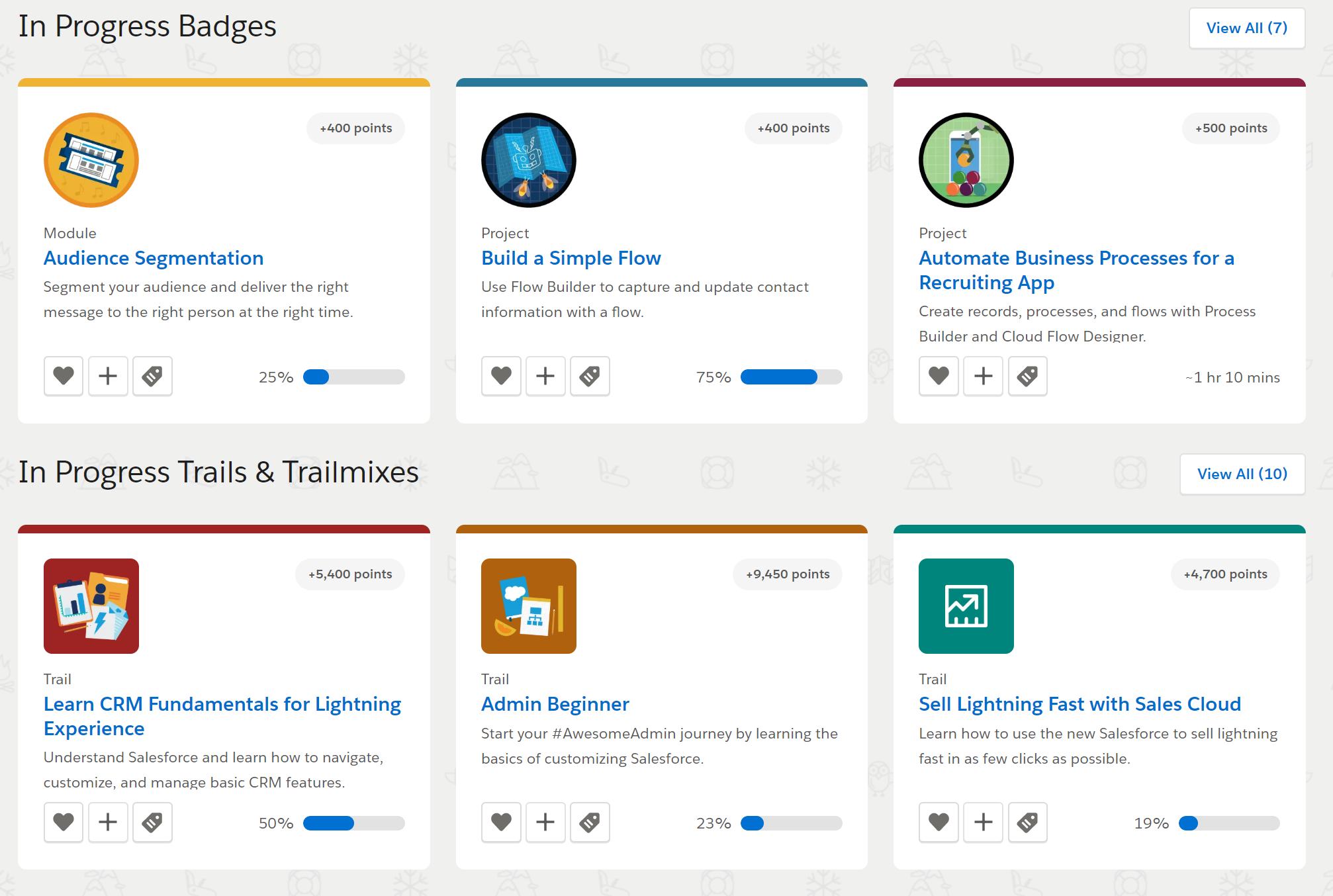Favorite the Admin Beginner trail
Viewport: 1333px width, 896px height.
[x=501, y=823]
